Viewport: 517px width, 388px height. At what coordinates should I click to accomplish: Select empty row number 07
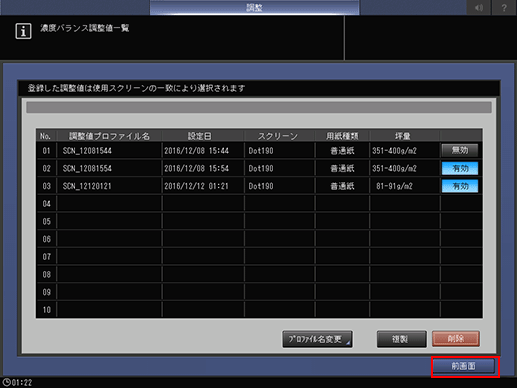(x=47, y=257)
